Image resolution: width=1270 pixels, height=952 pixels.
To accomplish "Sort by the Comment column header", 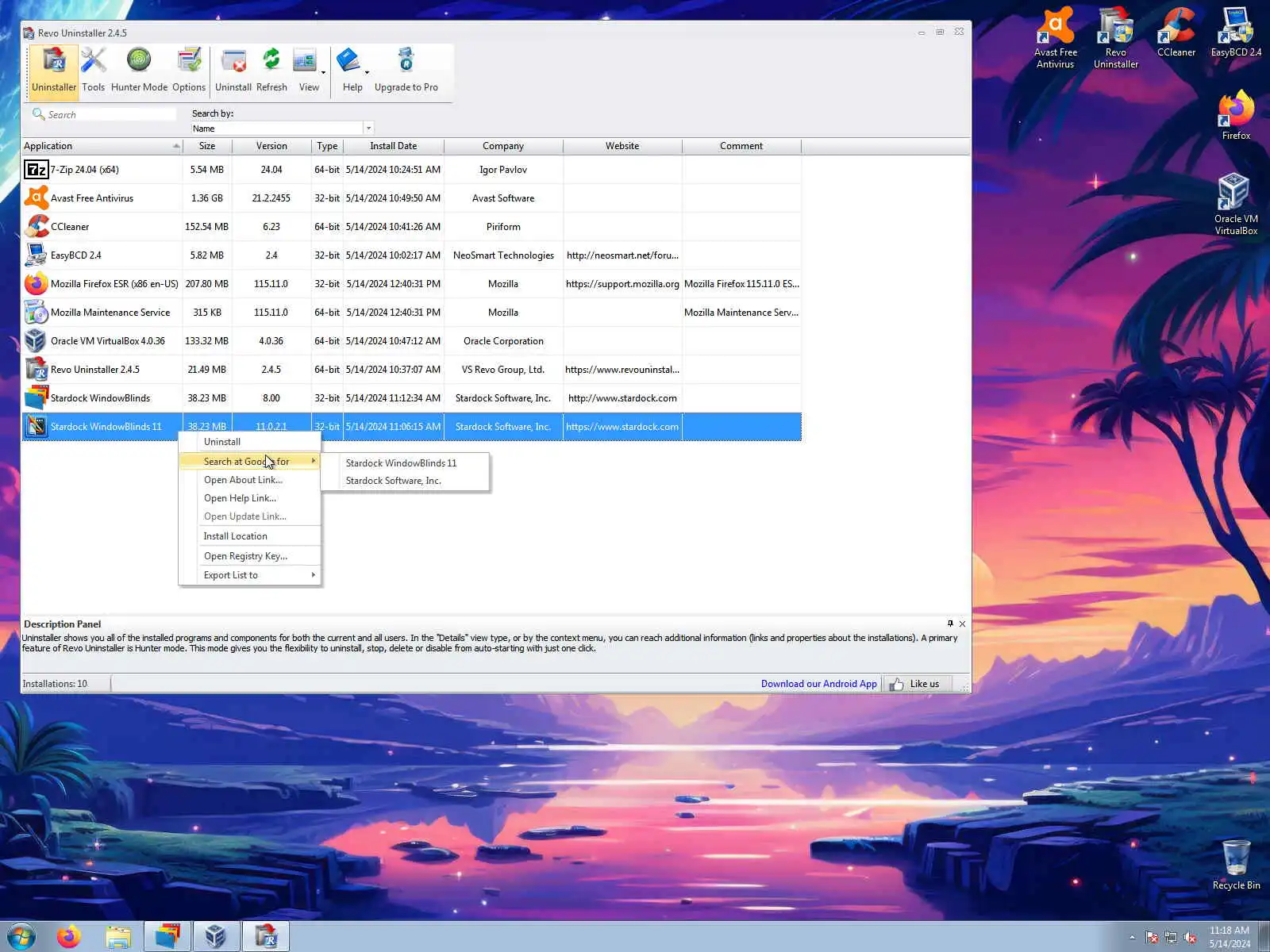I will [x=741, y=146].
